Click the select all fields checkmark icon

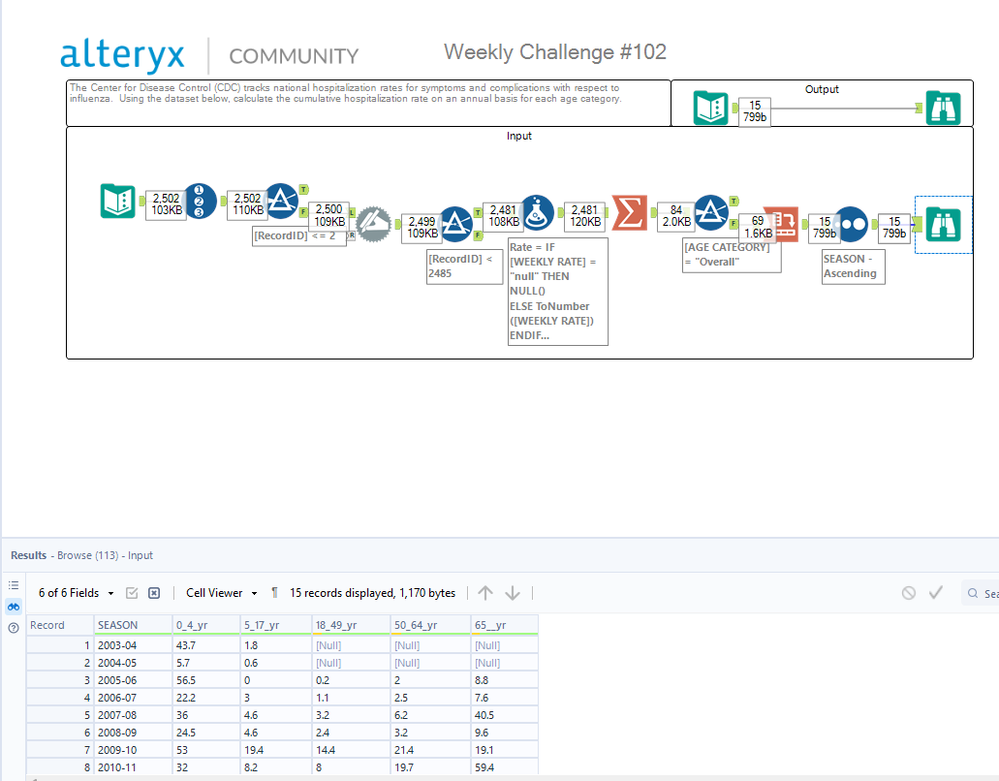(x=132, y=593)
